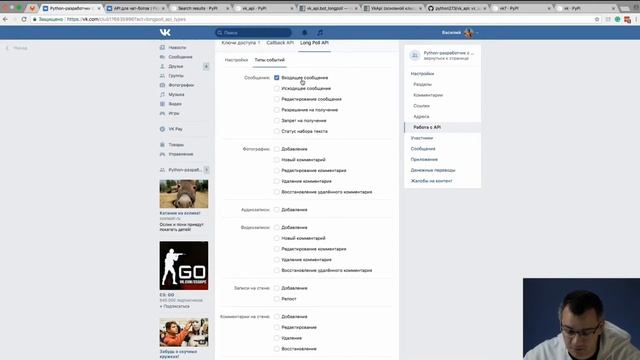Click the green extension icon in browser toolbar

click(618, 19)
